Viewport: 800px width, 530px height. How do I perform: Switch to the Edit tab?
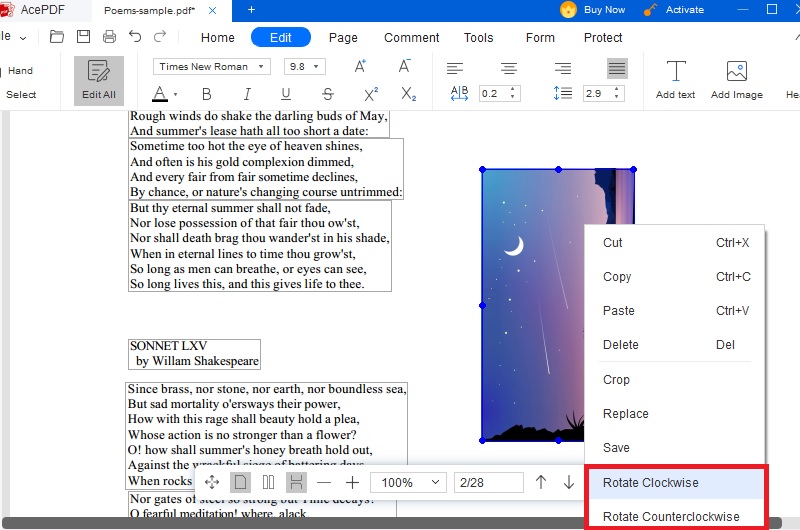click(281, 37)
